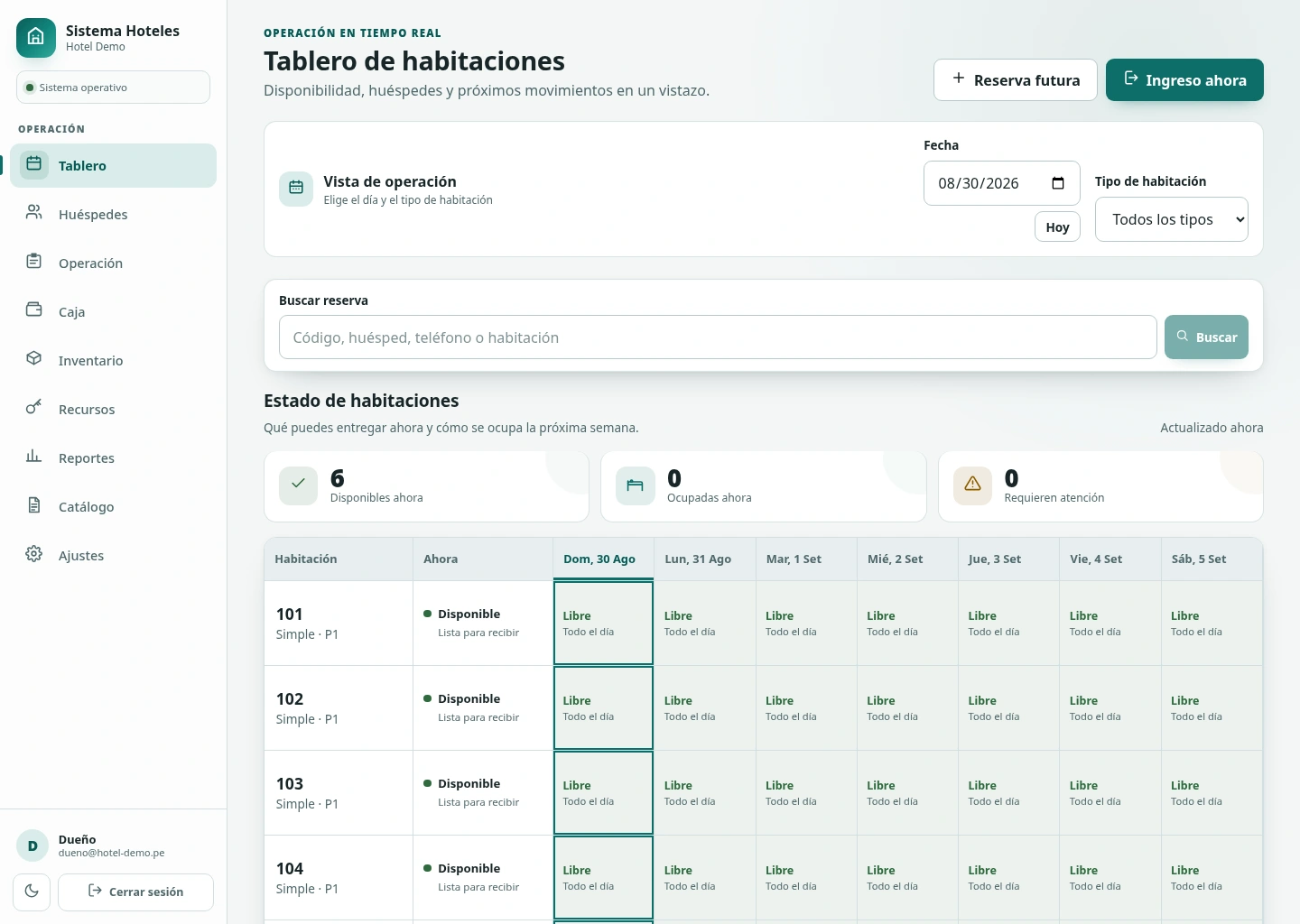Click room 102 Libre cell for Mar, 1 Set
The width and height of the screenshot is (1300, 924).
[x=806, y=707]
